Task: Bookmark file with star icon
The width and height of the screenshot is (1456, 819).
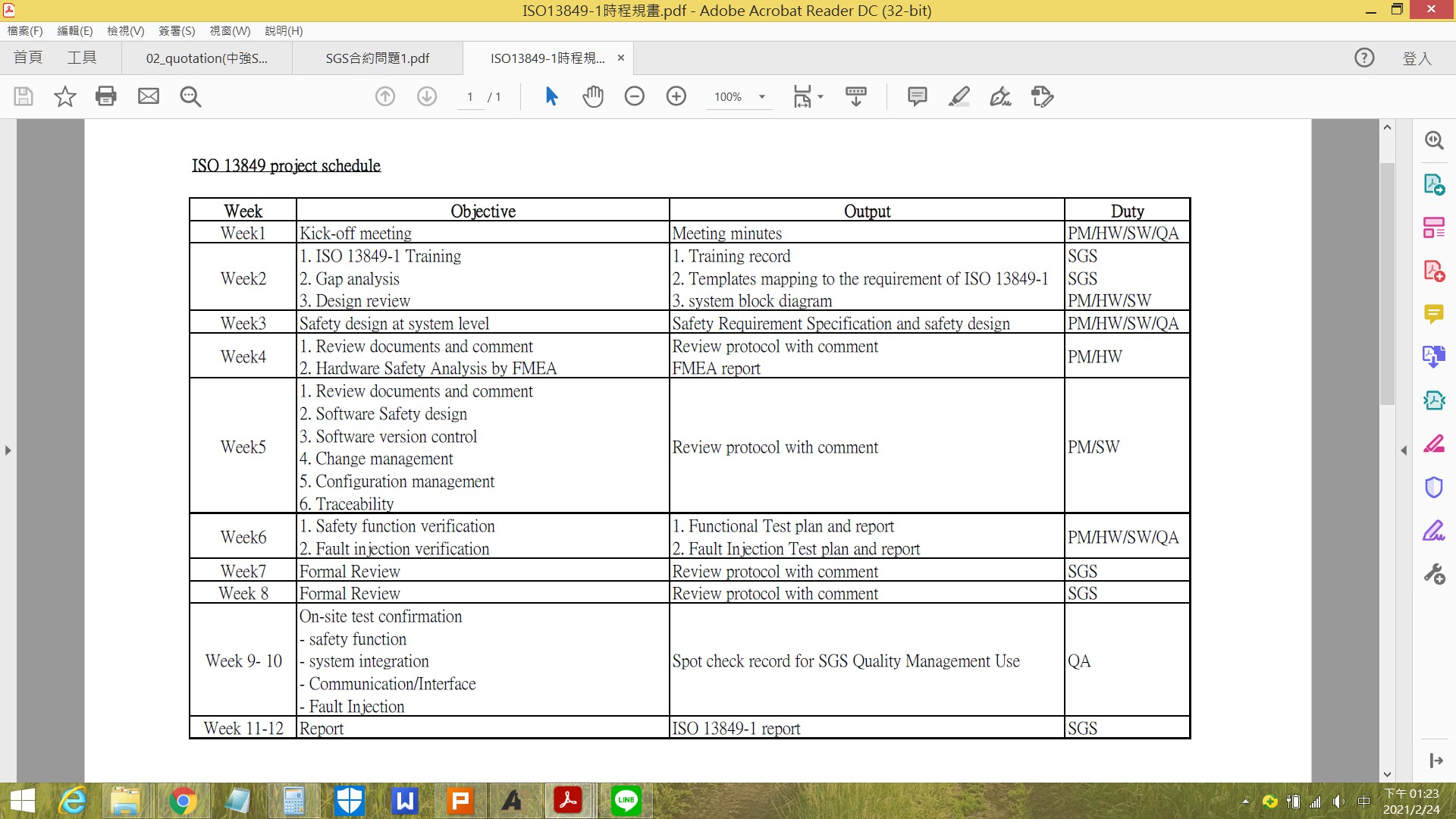Action: 65,96
